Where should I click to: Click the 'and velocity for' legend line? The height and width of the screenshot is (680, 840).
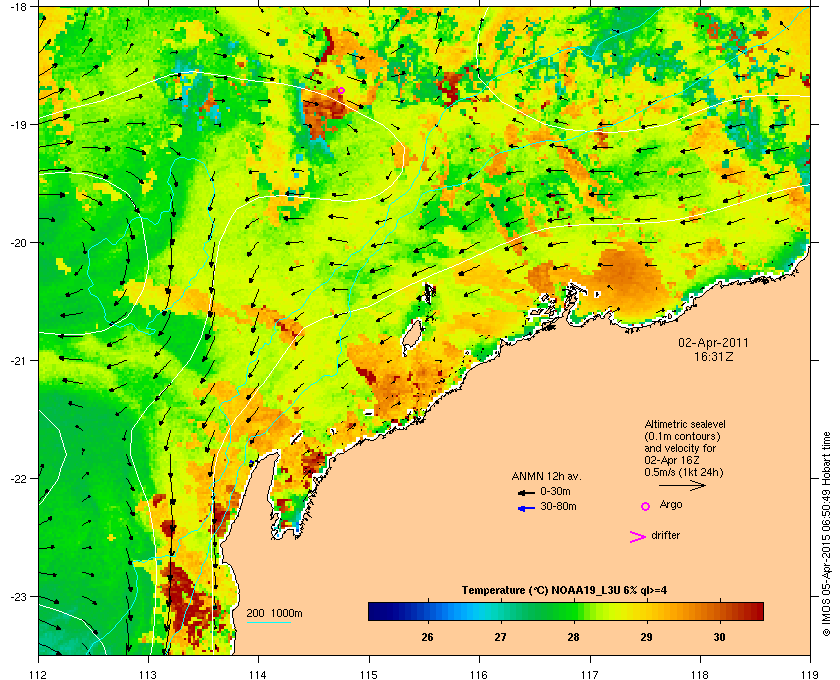(680, 448)
